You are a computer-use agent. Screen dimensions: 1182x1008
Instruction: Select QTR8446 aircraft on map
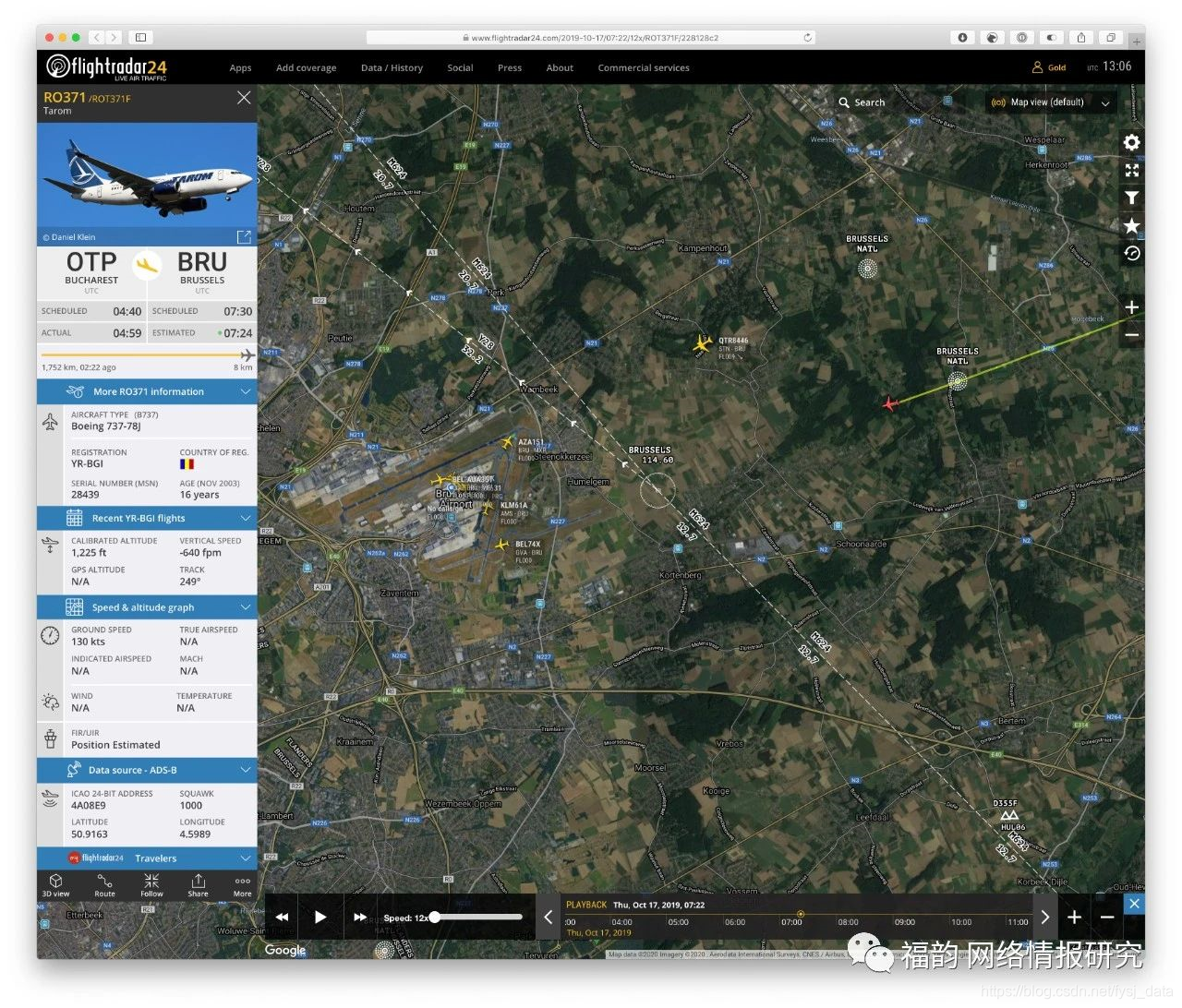(703, 344)
